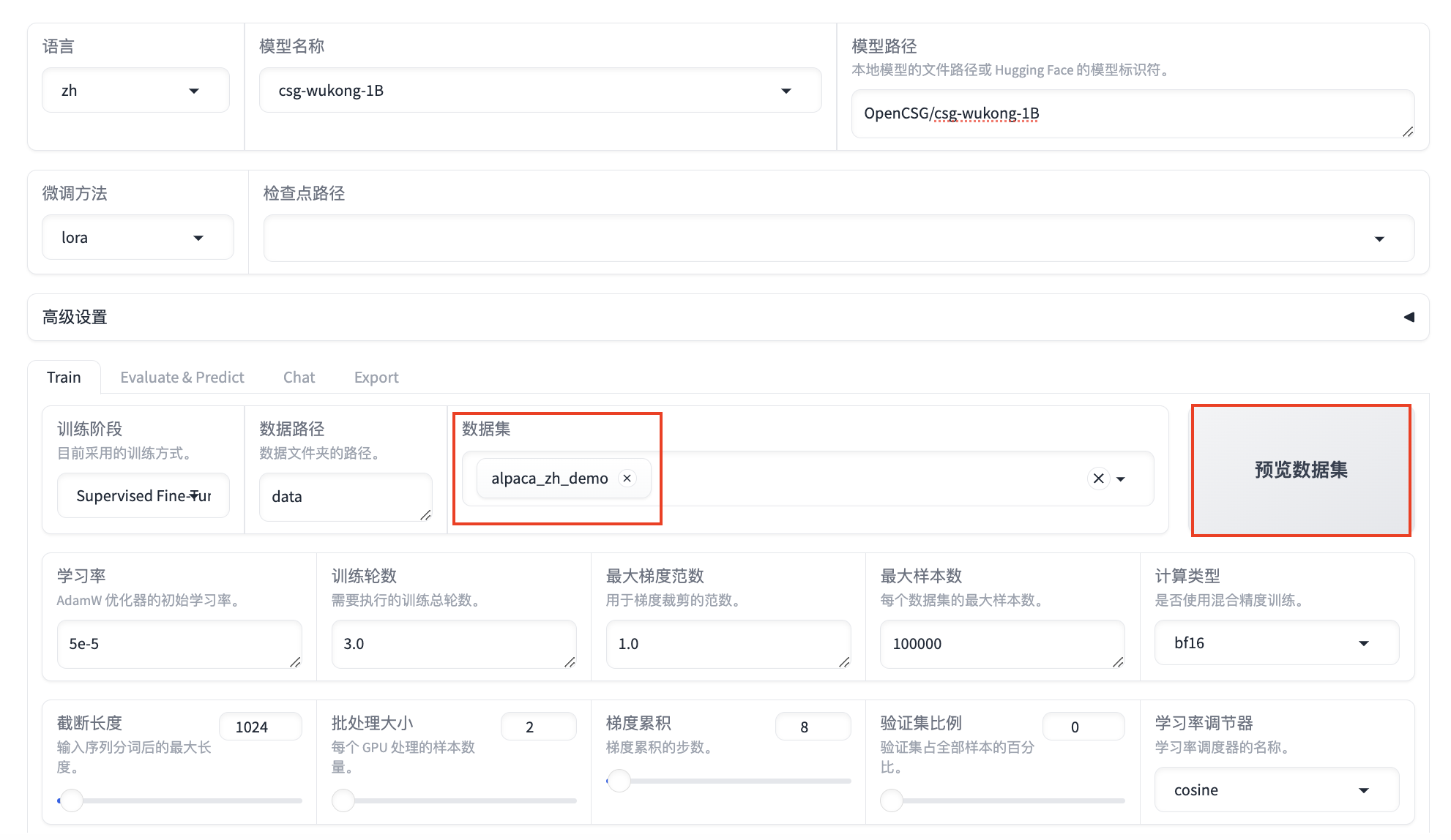Click the 截断长度 slider handle
Image resolution: width=1451 pixels, height=840 pixels.
[71, 800]
